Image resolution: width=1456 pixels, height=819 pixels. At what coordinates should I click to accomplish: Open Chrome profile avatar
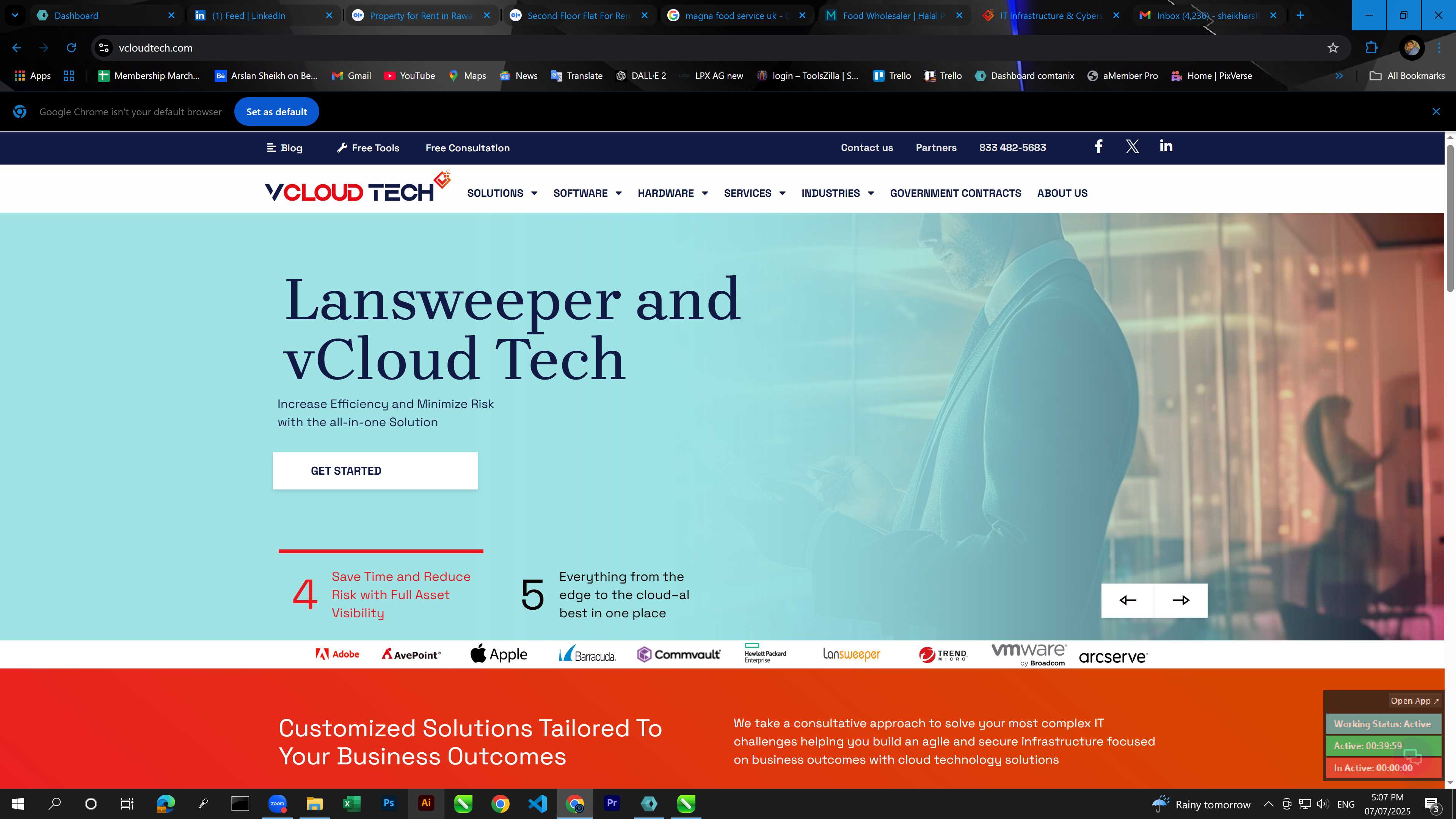click(1411, 47)
